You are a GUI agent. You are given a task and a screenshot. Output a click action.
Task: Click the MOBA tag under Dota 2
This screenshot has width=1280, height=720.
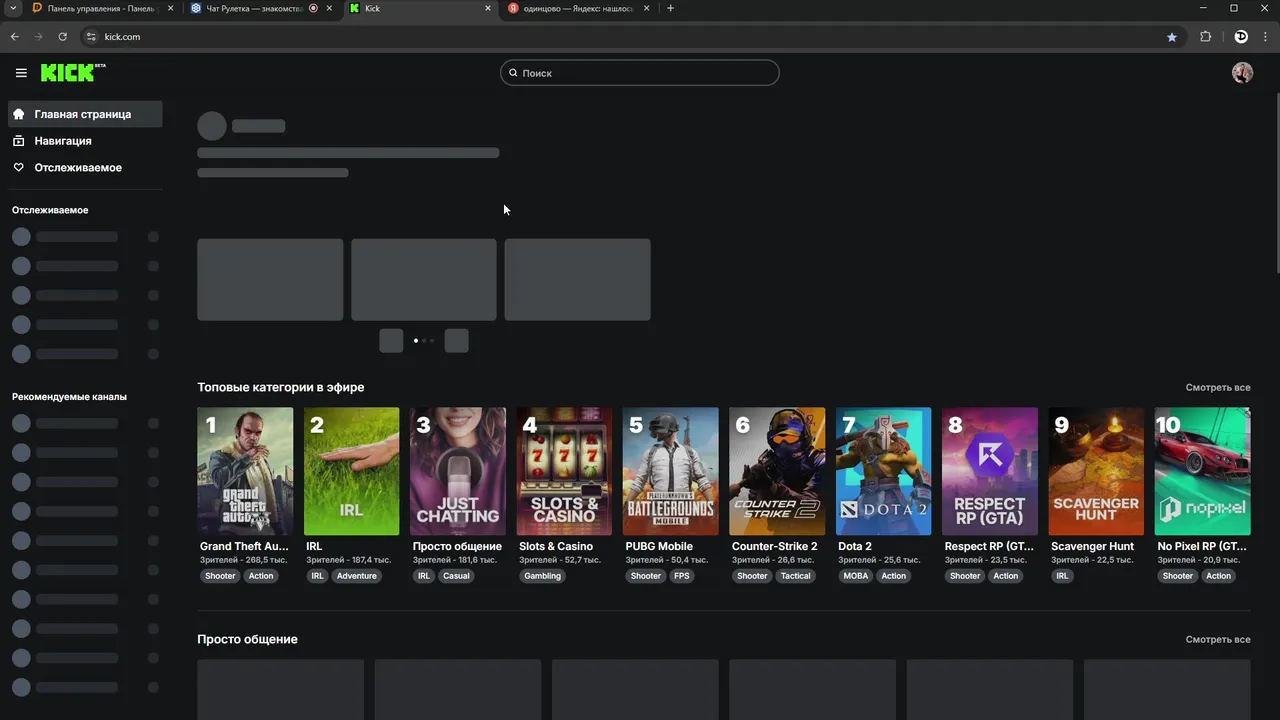[x=856, y=576]
